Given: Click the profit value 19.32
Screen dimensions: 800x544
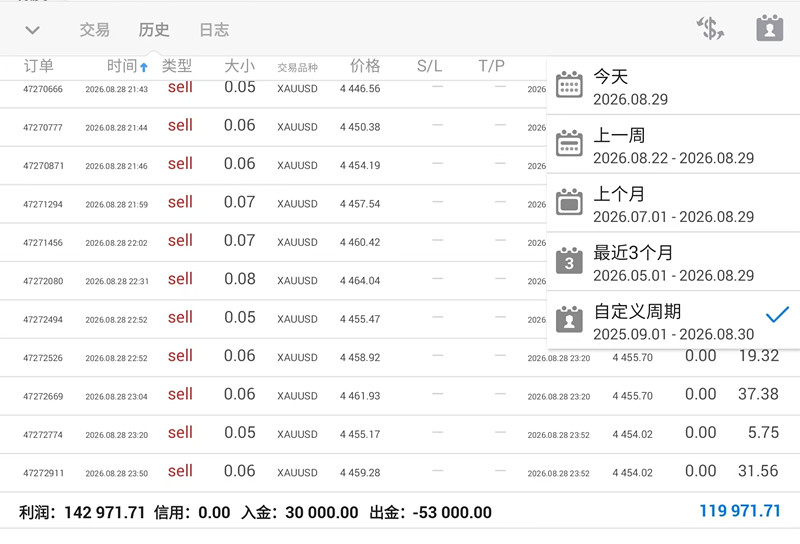Looking at the screenshot, I should click(759, 356).
